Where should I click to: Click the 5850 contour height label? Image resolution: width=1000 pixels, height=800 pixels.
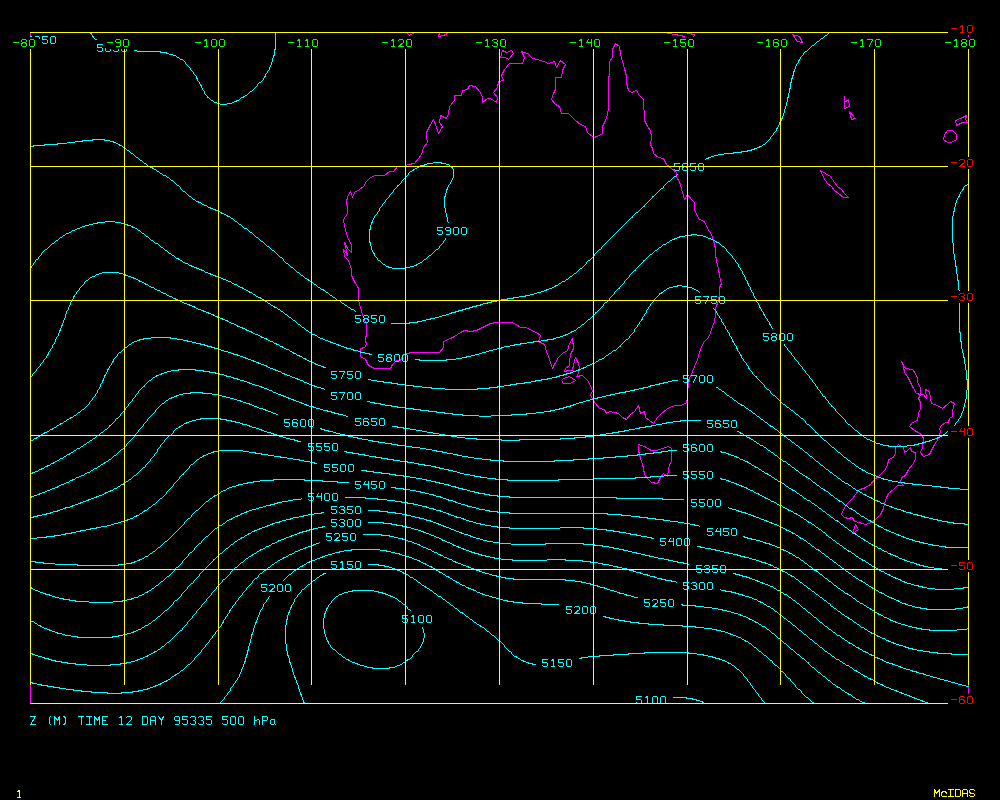point(370,320)
